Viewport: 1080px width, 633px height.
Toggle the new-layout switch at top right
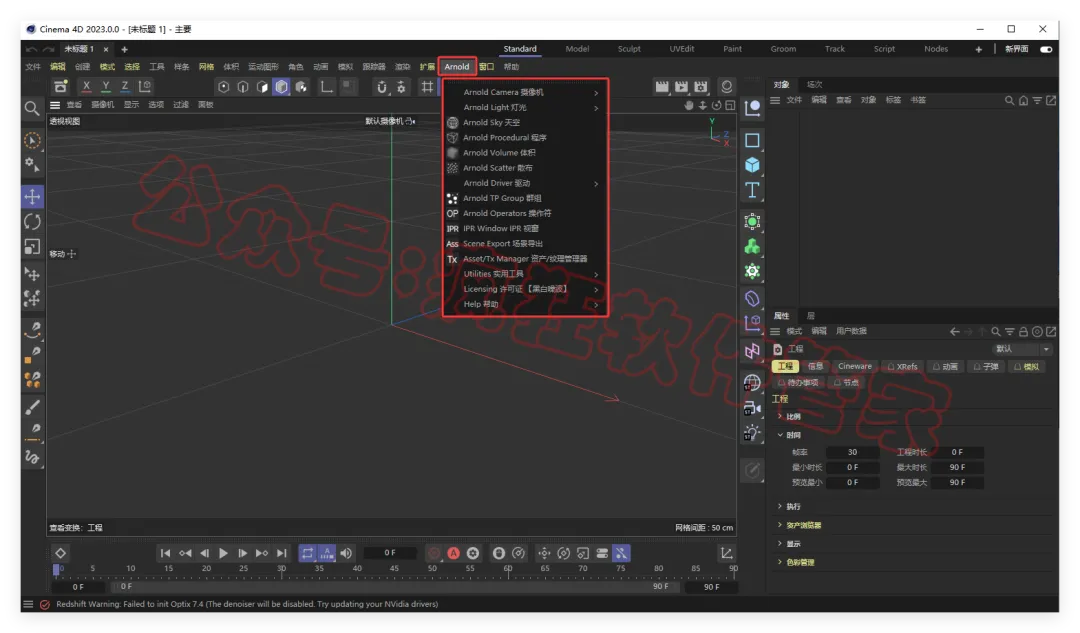pos(1046,49)
